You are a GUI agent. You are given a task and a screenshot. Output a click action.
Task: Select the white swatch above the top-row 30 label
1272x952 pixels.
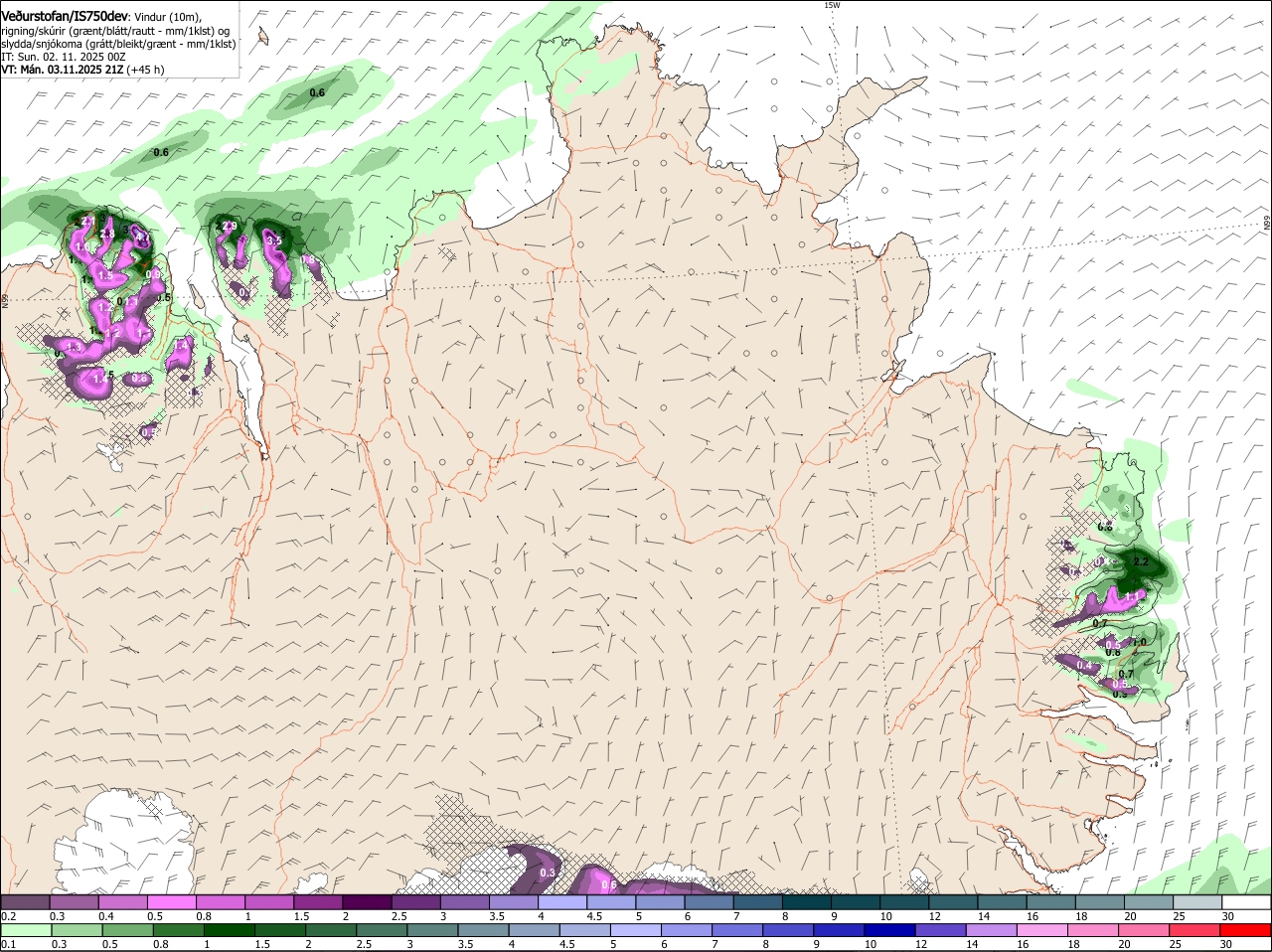coord(1247,901)
